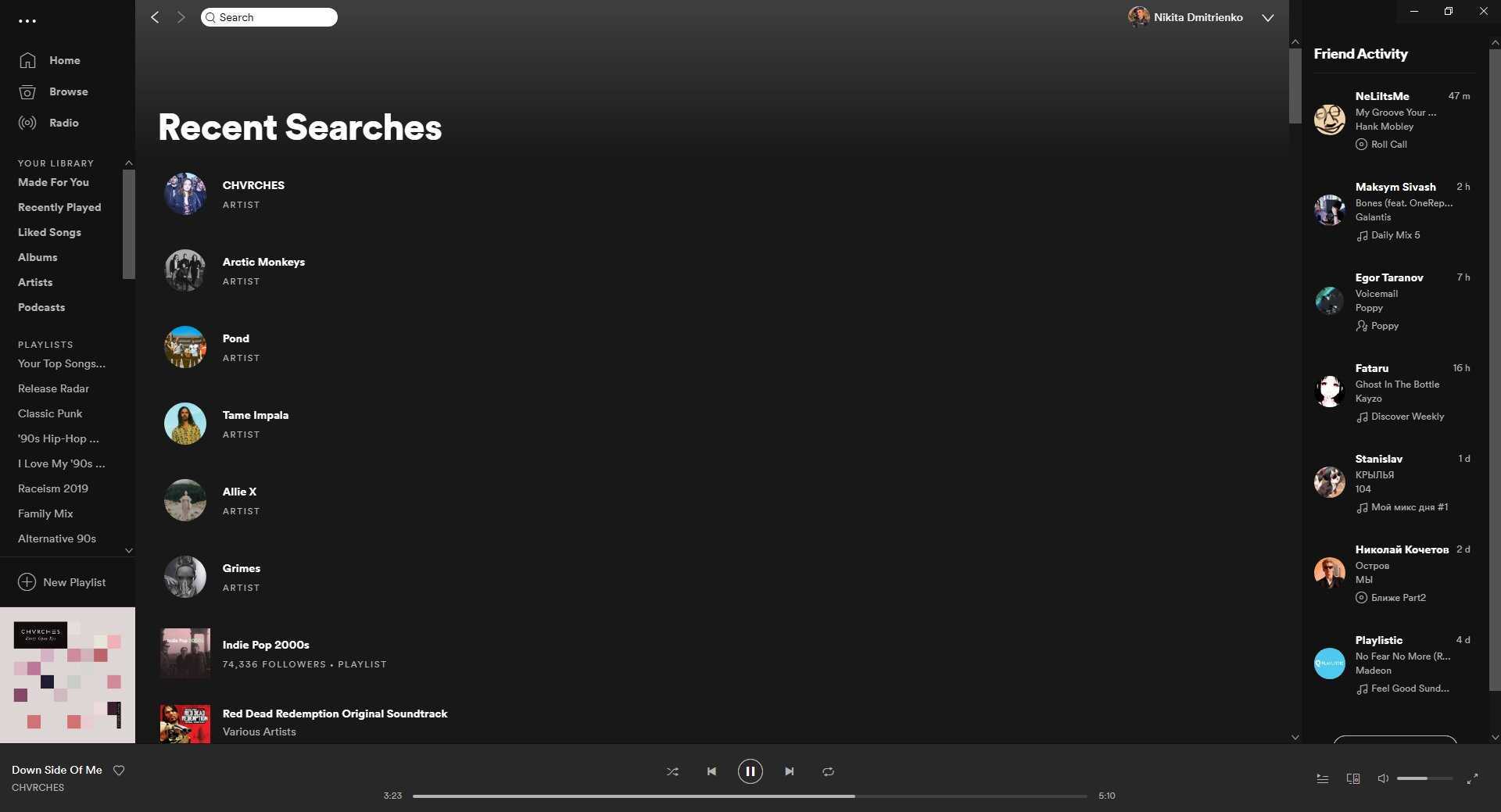Image resolution: width=1501 pixels, height=812 pixels.
Task: Open Egor Taranov's Poppy artist context
Action: [x=1385, y=325]
